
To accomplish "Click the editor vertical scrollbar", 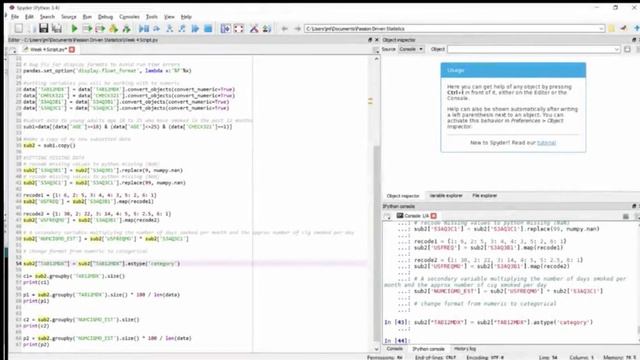I will 376,243.
